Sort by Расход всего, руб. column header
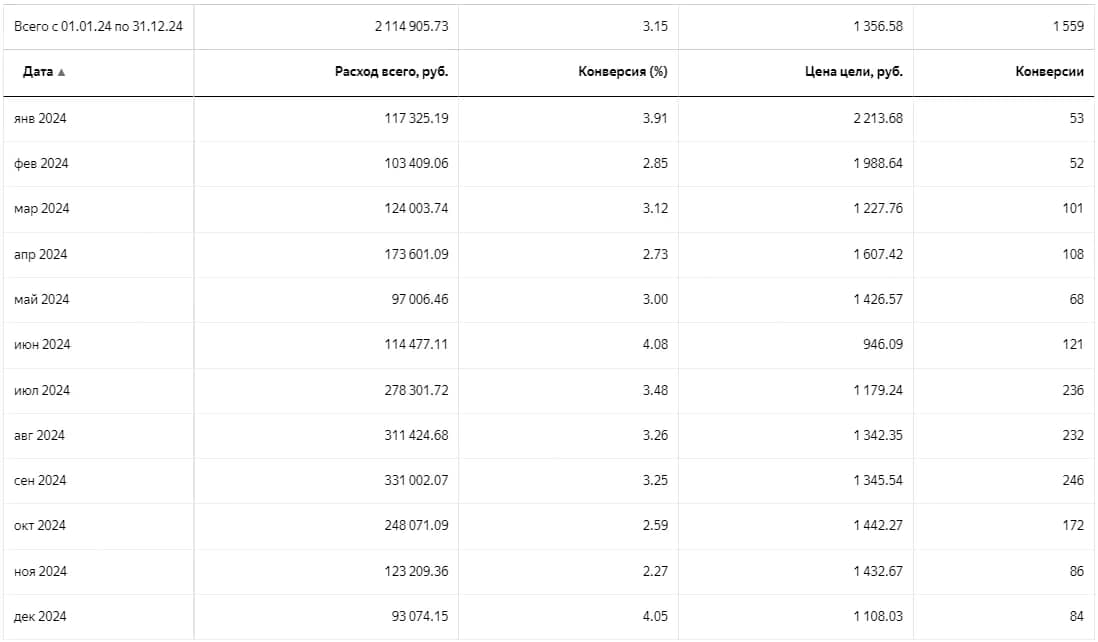The height and width of the screenshot is (642, 1098). 391,71
